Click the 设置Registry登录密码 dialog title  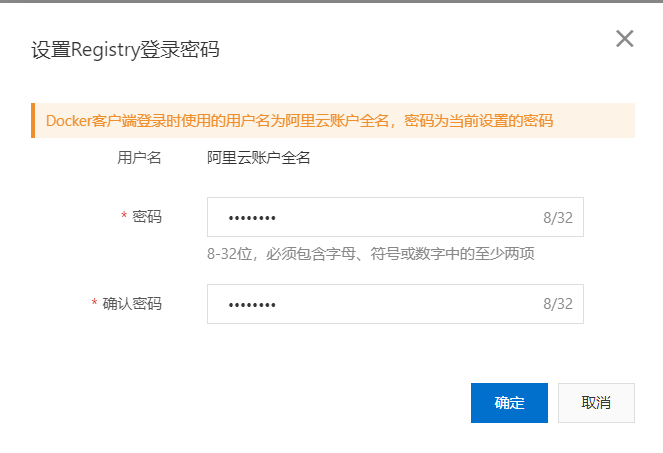(125, 50)
